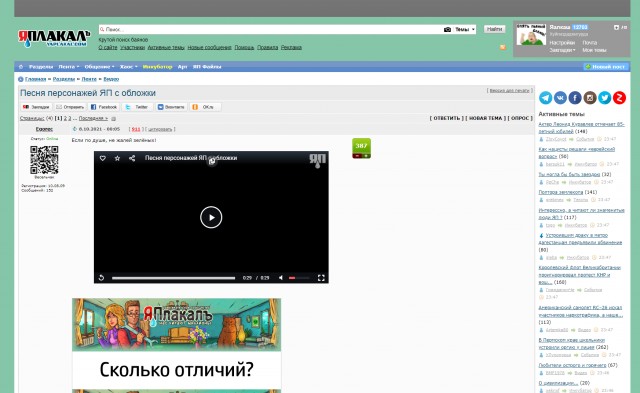Share to OK.ru via the toolbar button

[x=205, y=107]
